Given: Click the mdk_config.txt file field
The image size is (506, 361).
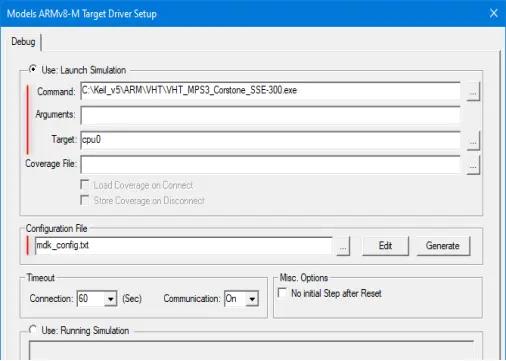Looking at the screenshot, I should click(184, 246).
